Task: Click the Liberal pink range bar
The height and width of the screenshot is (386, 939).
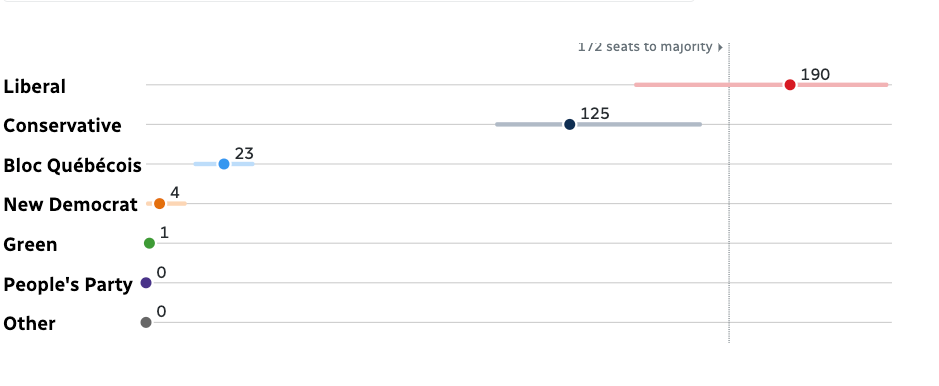Action: pos(761,85)
